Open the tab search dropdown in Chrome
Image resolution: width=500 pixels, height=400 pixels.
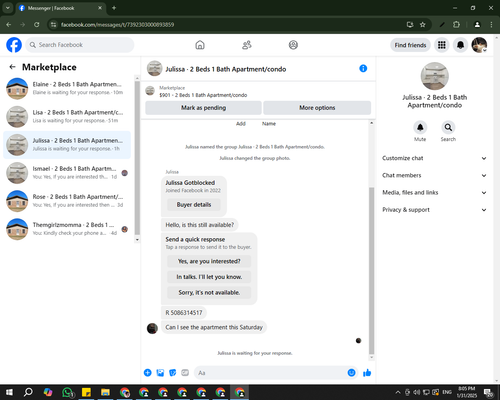click(7, 8)
